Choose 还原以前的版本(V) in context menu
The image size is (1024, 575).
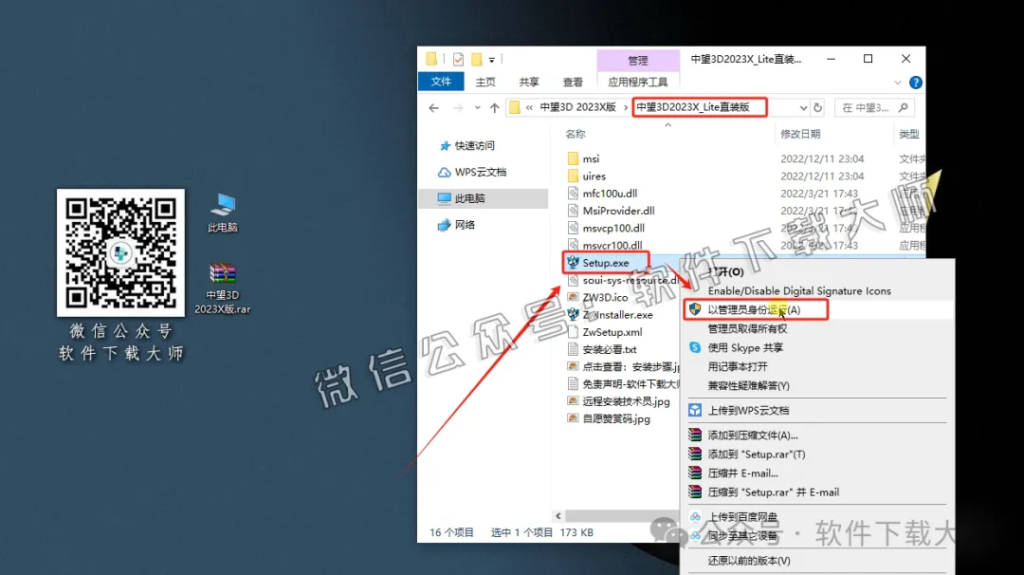pyautogui.click(x=748, y=561)
